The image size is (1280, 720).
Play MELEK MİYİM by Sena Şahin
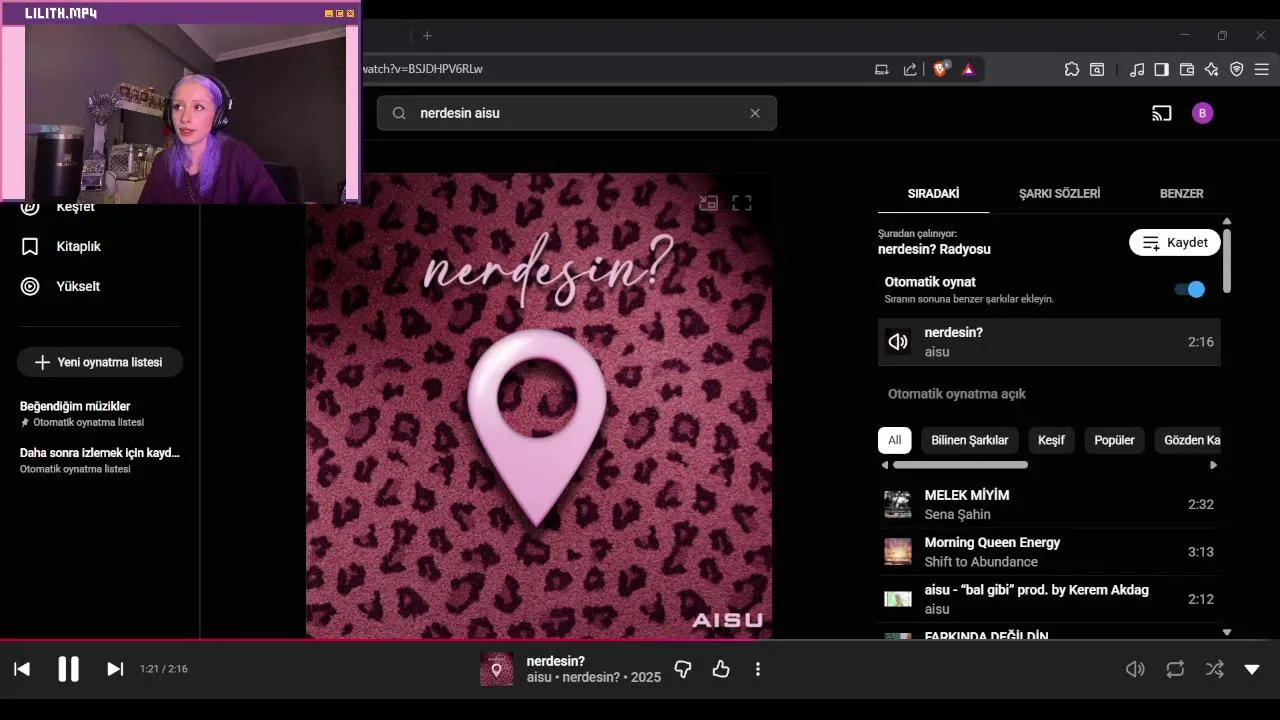click(x=1049, y=504)
